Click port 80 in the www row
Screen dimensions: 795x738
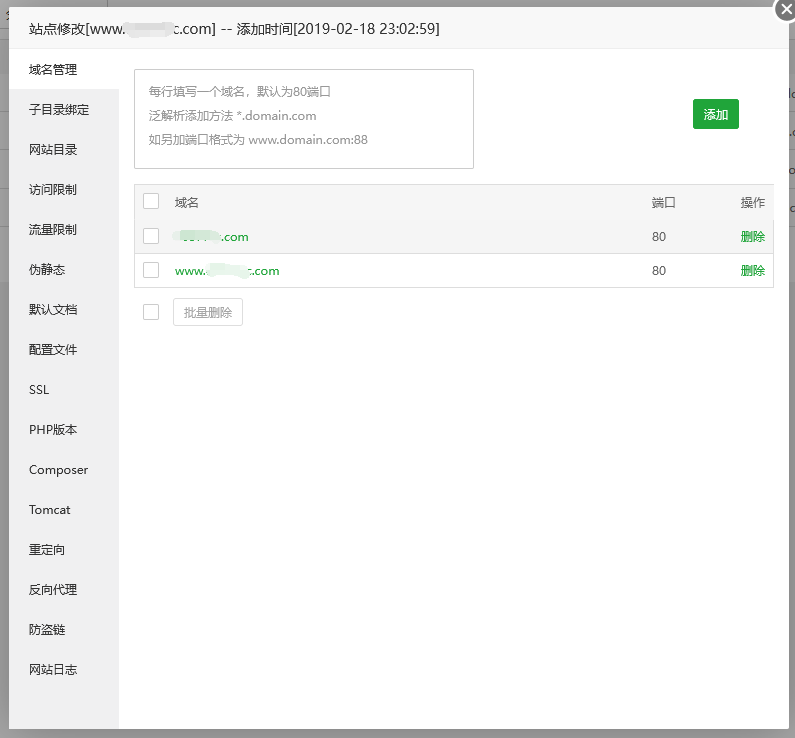(x=659, y=271)
